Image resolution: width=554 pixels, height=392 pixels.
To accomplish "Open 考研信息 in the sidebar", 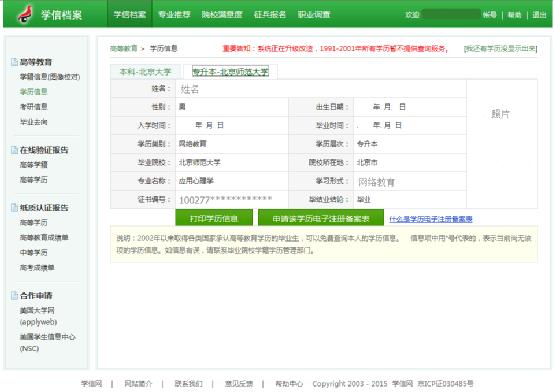I will coord(34,107).
